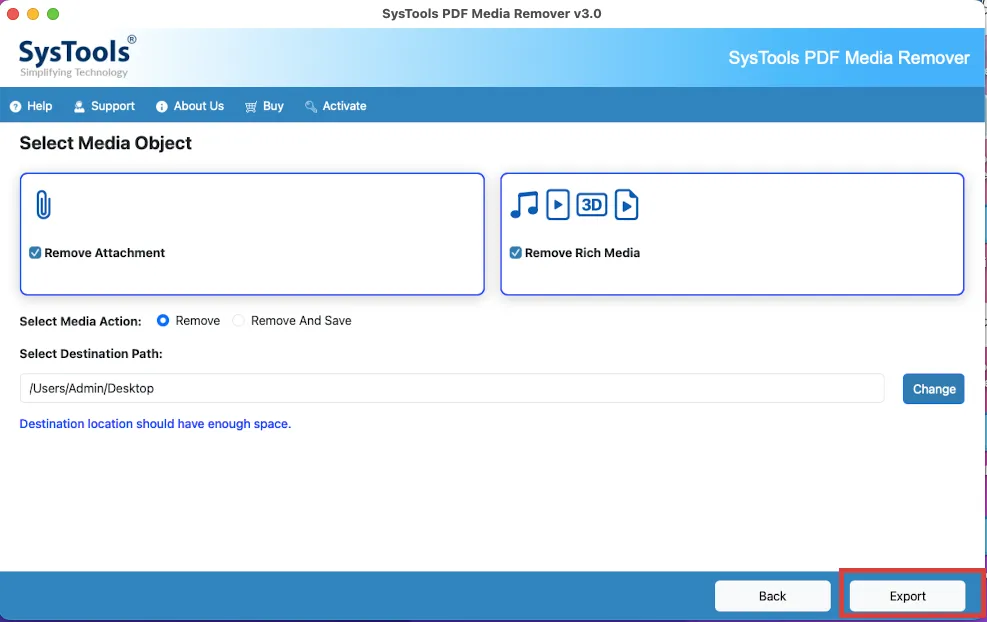Screen dimensions: 987x622
Task: Click the Back button
Action: [772, 596]
